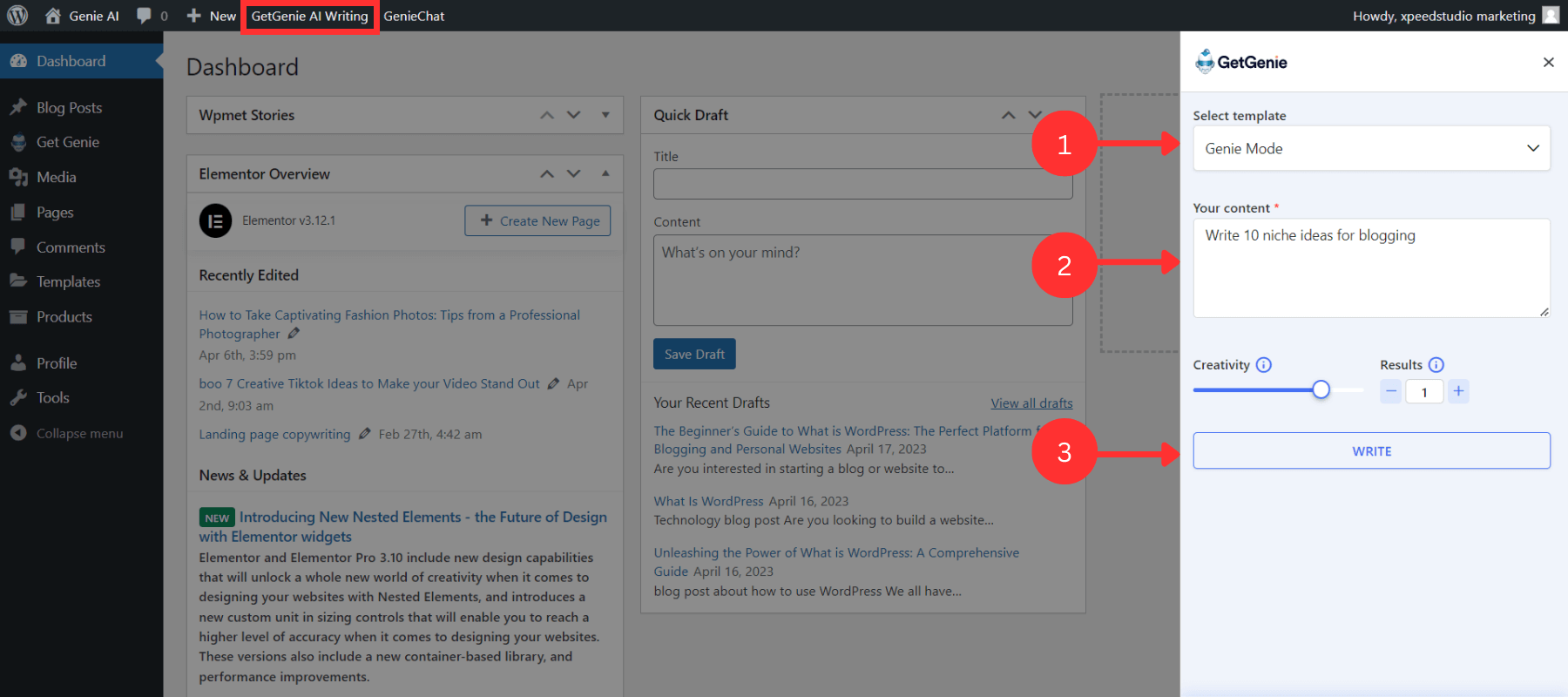The height and width of the screenshot is (697, 1568).
Task: Move Wpmet Stories widget up
Action: (547, 115)
